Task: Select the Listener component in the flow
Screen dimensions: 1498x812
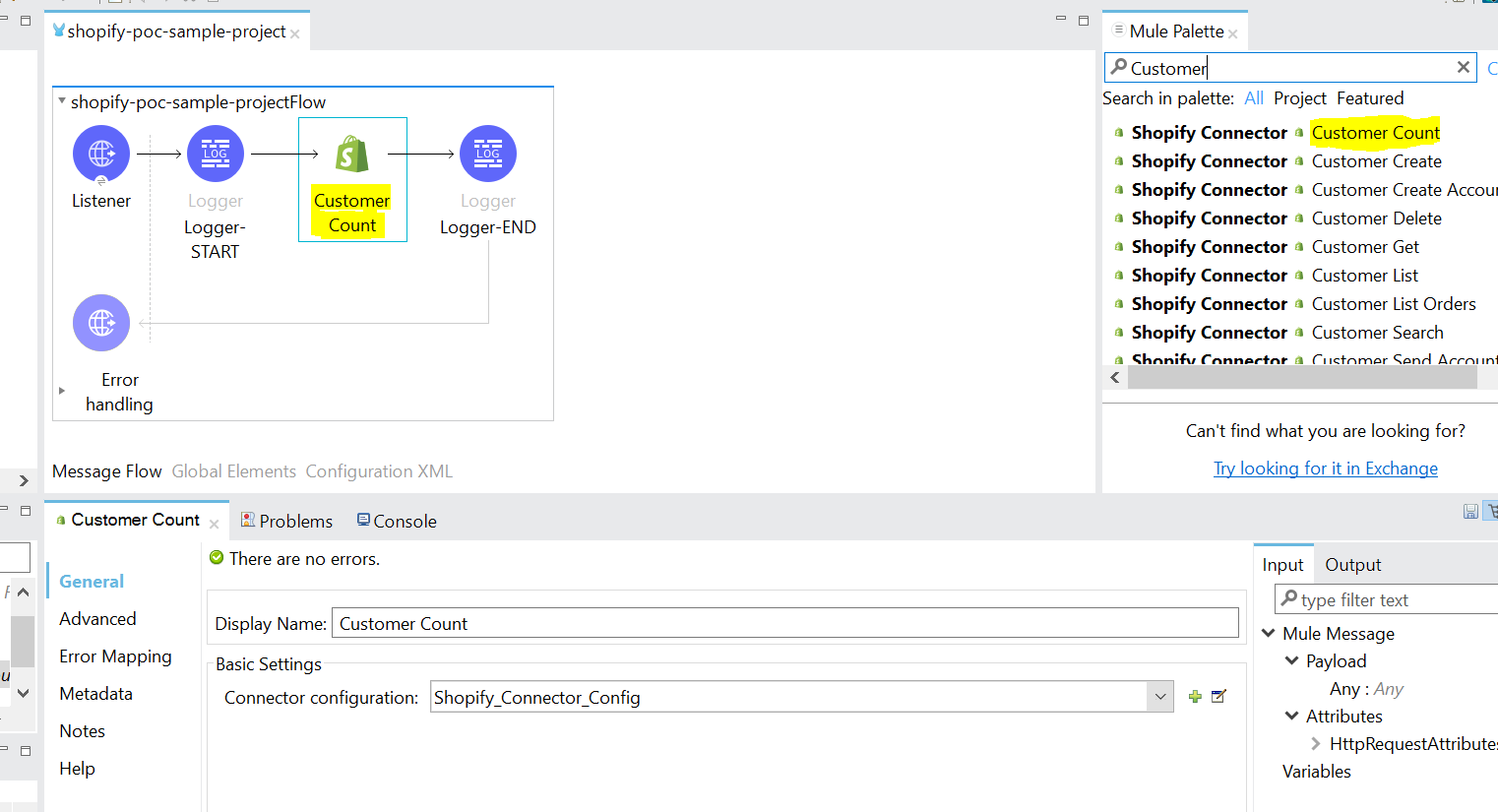Action: pos(101,155)
